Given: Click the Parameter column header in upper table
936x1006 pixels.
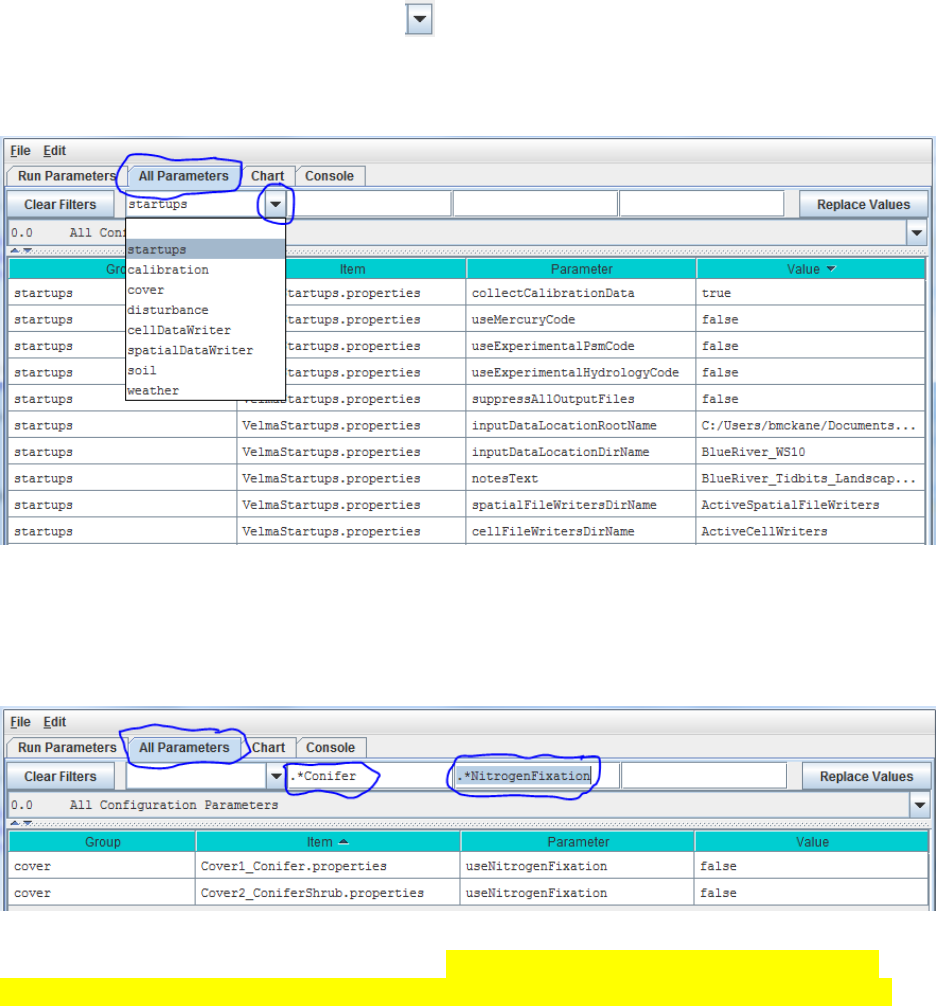Looking at the screenshot, I should pyautogui.click(x=581, y=269).
